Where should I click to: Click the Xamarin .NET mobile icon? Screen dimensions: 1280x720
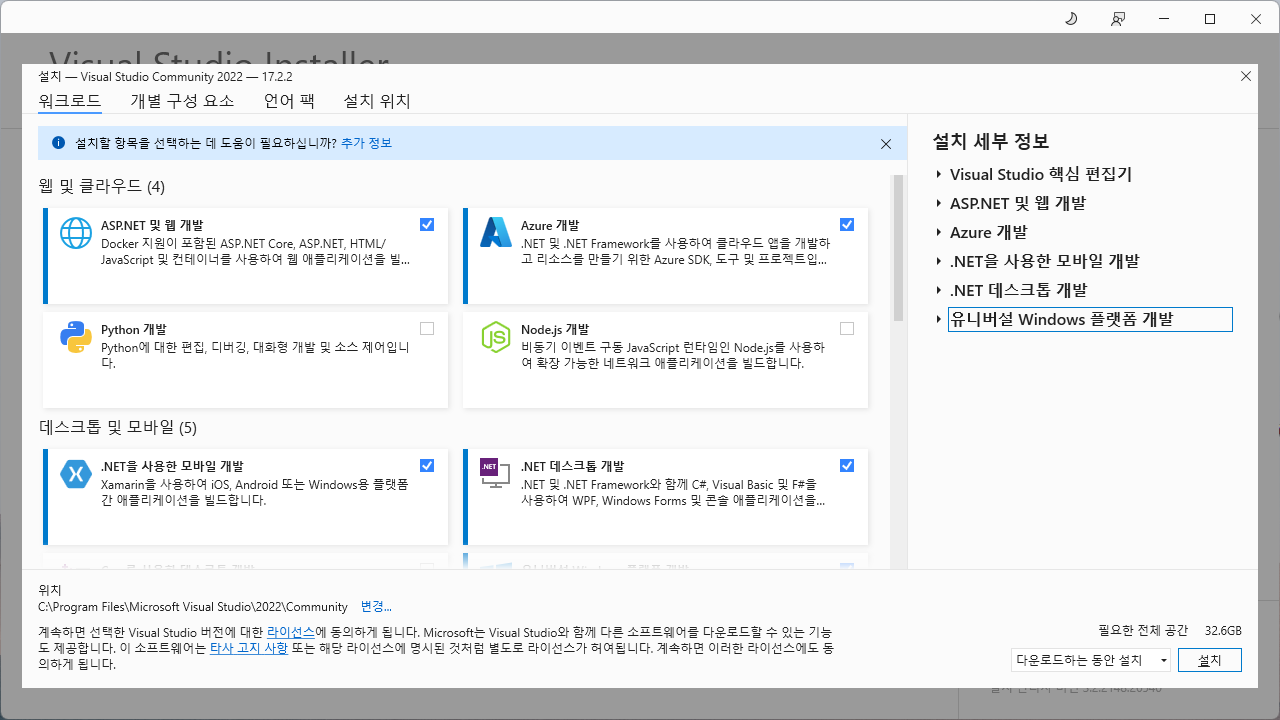(x=76, y=473)
